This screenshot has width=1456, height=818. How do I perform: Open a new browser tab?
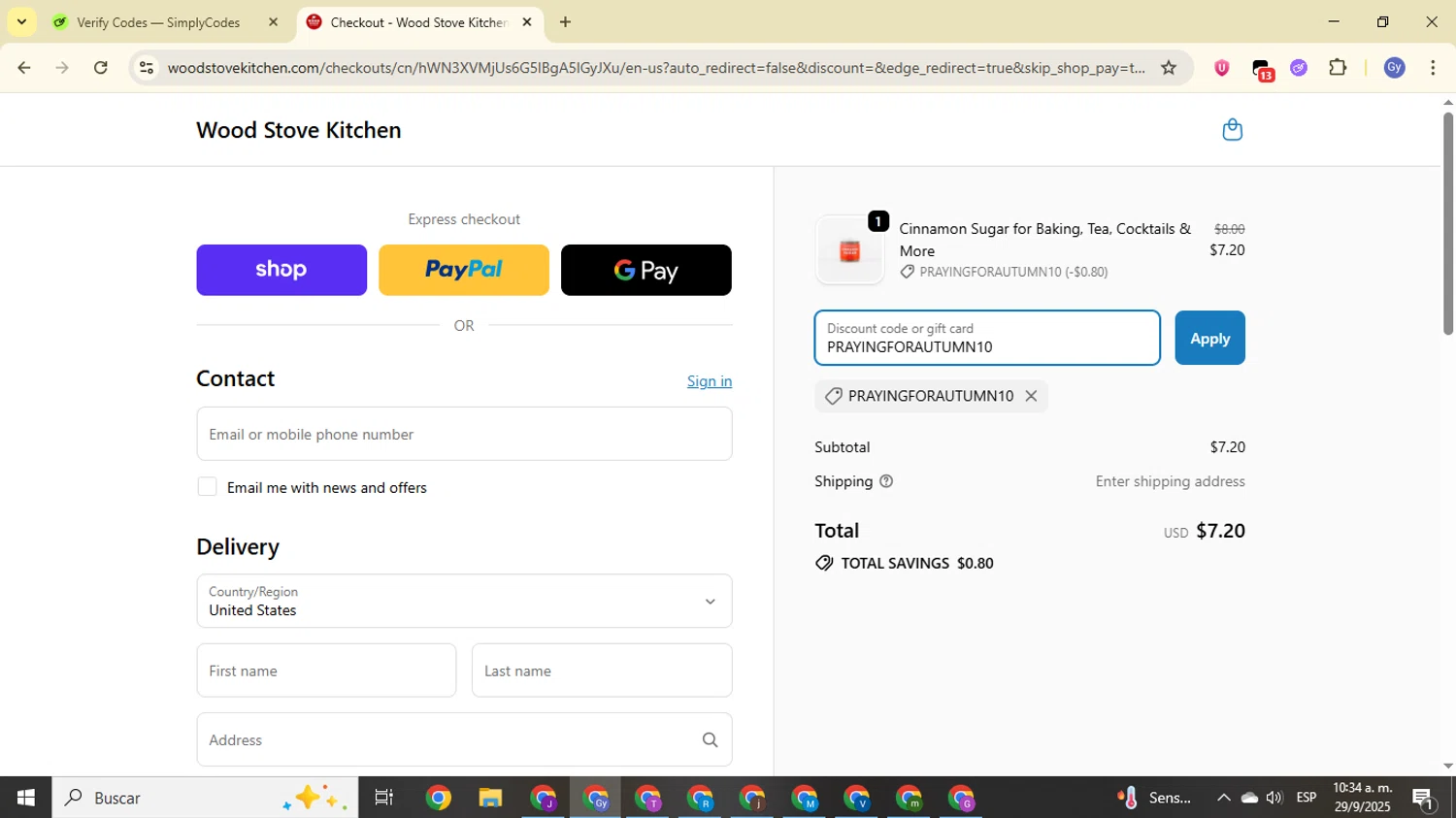tap(565, 21)
